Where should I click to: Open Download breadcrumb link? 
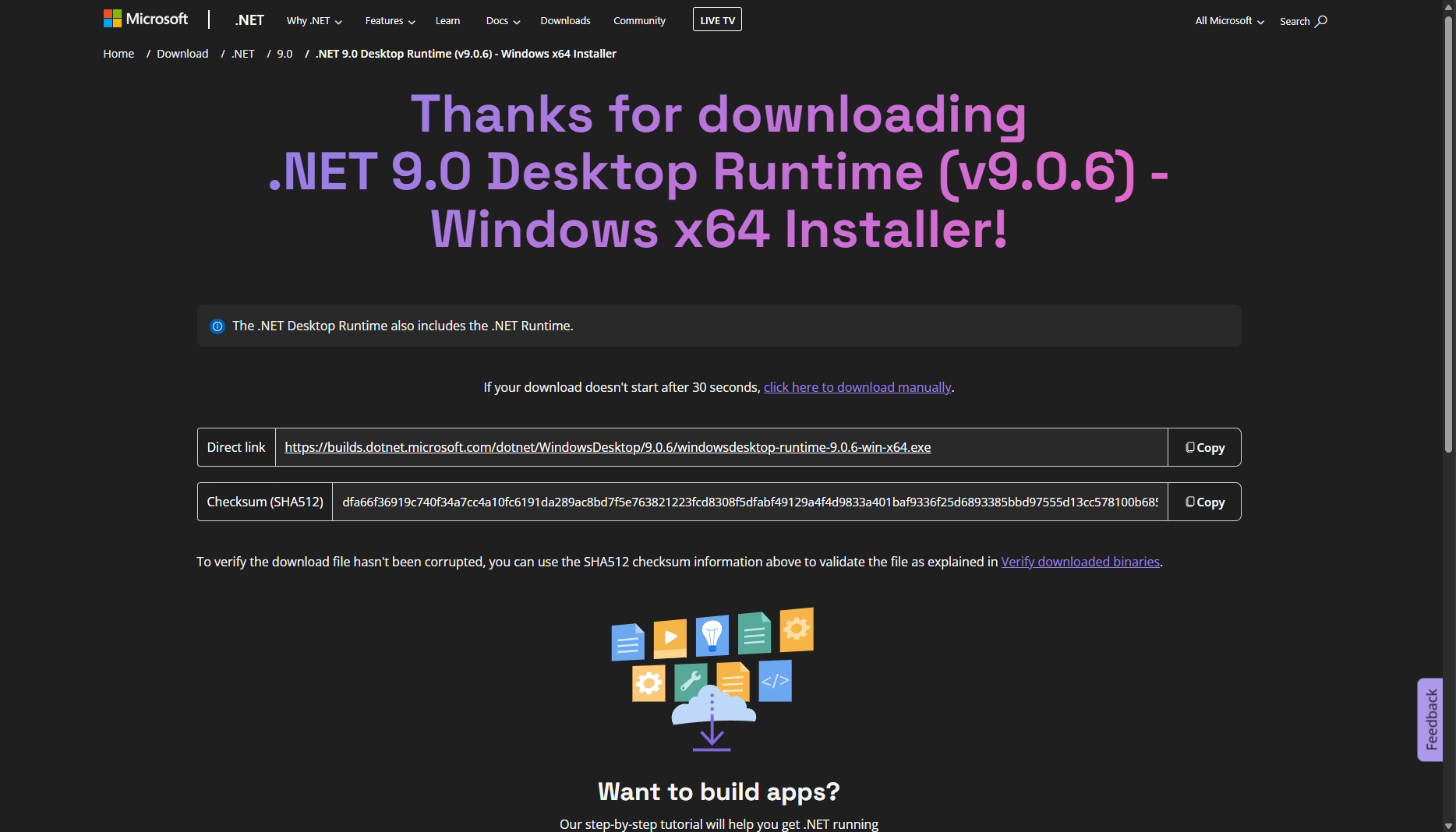[182, 54]
